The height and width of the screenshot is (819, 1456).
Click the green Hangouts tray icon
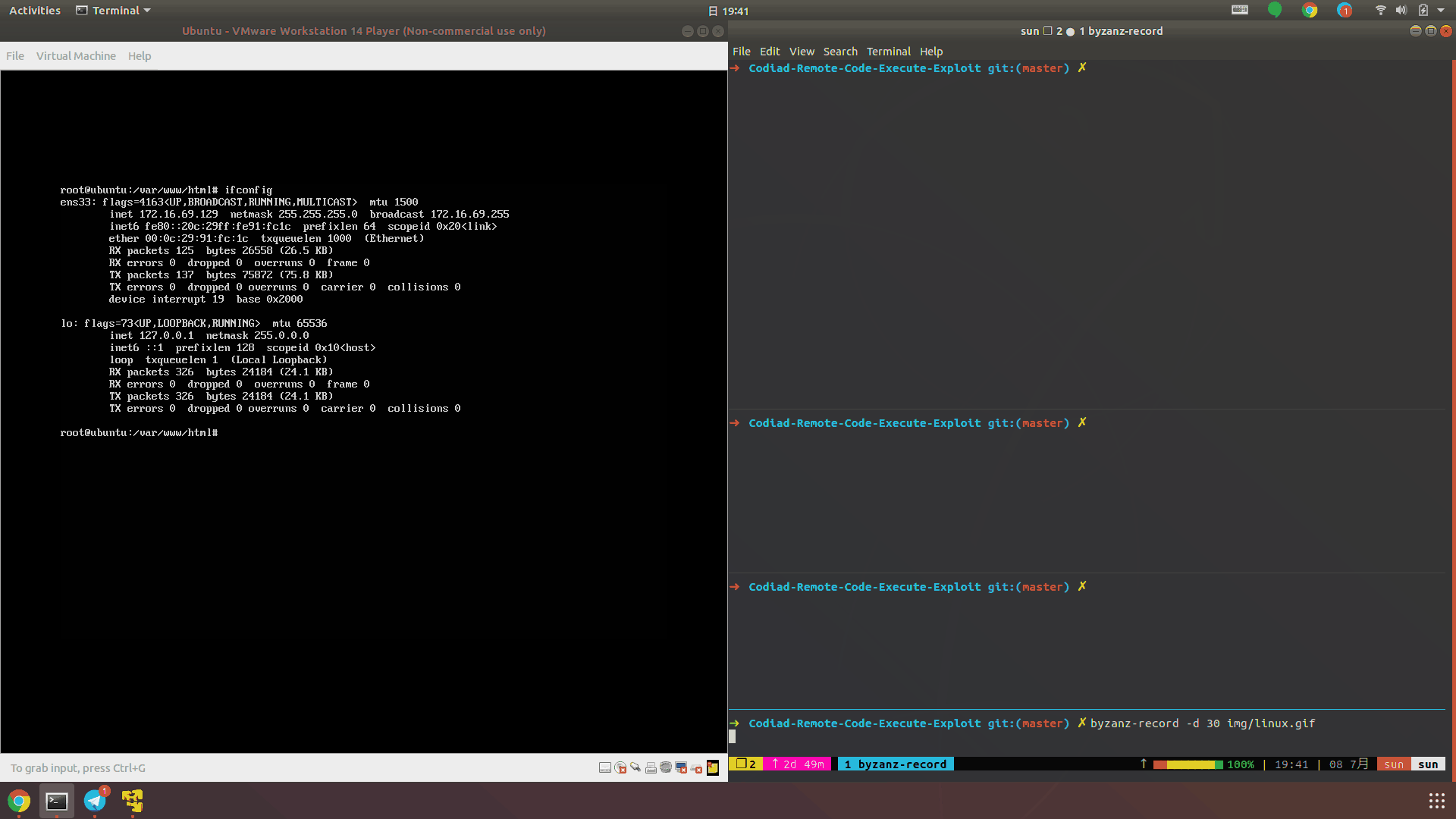tap(1275, 10)
